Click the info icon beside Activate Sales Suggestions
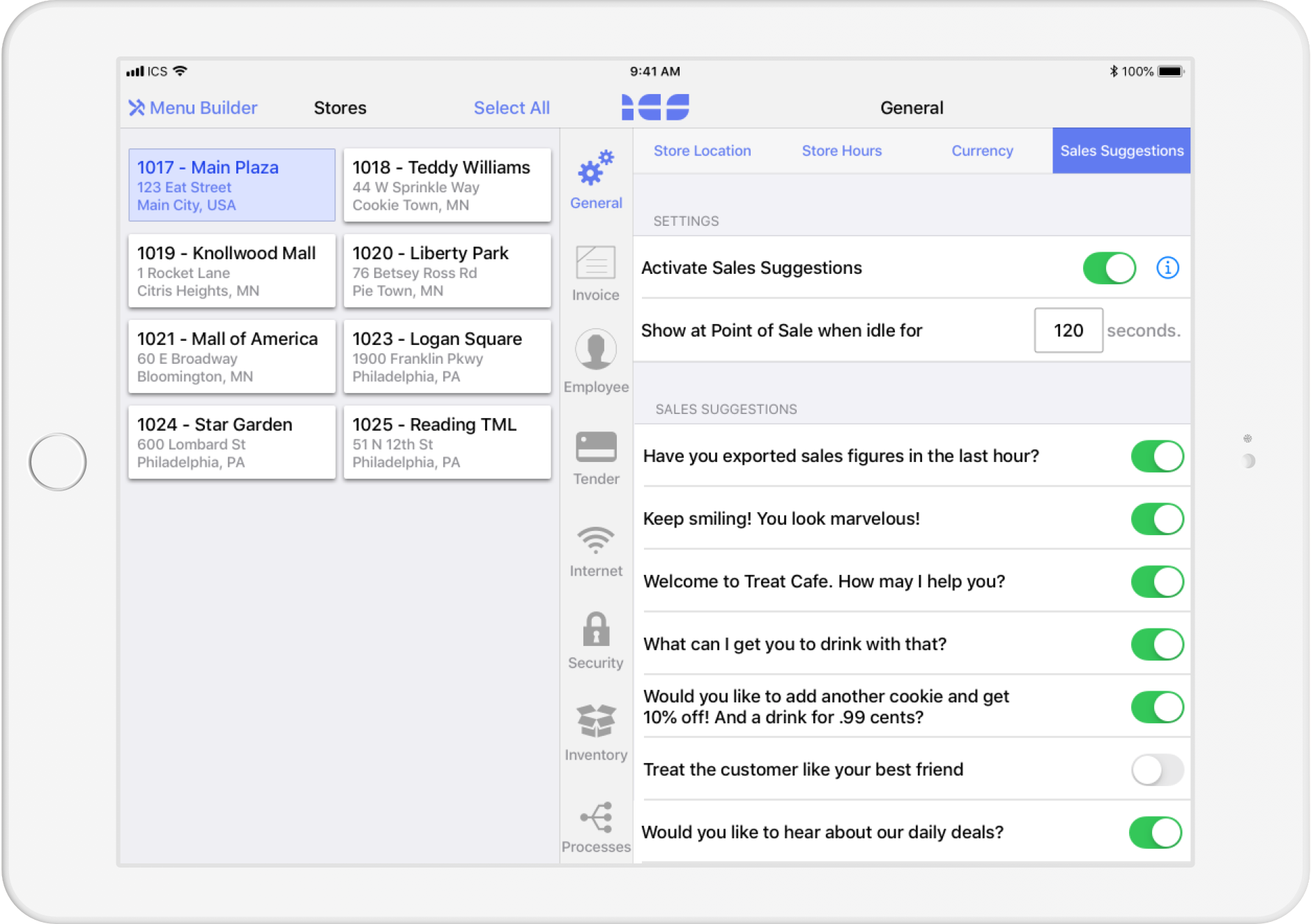This screenshot has height=924, width=1311. click(x=1167, y=268)
